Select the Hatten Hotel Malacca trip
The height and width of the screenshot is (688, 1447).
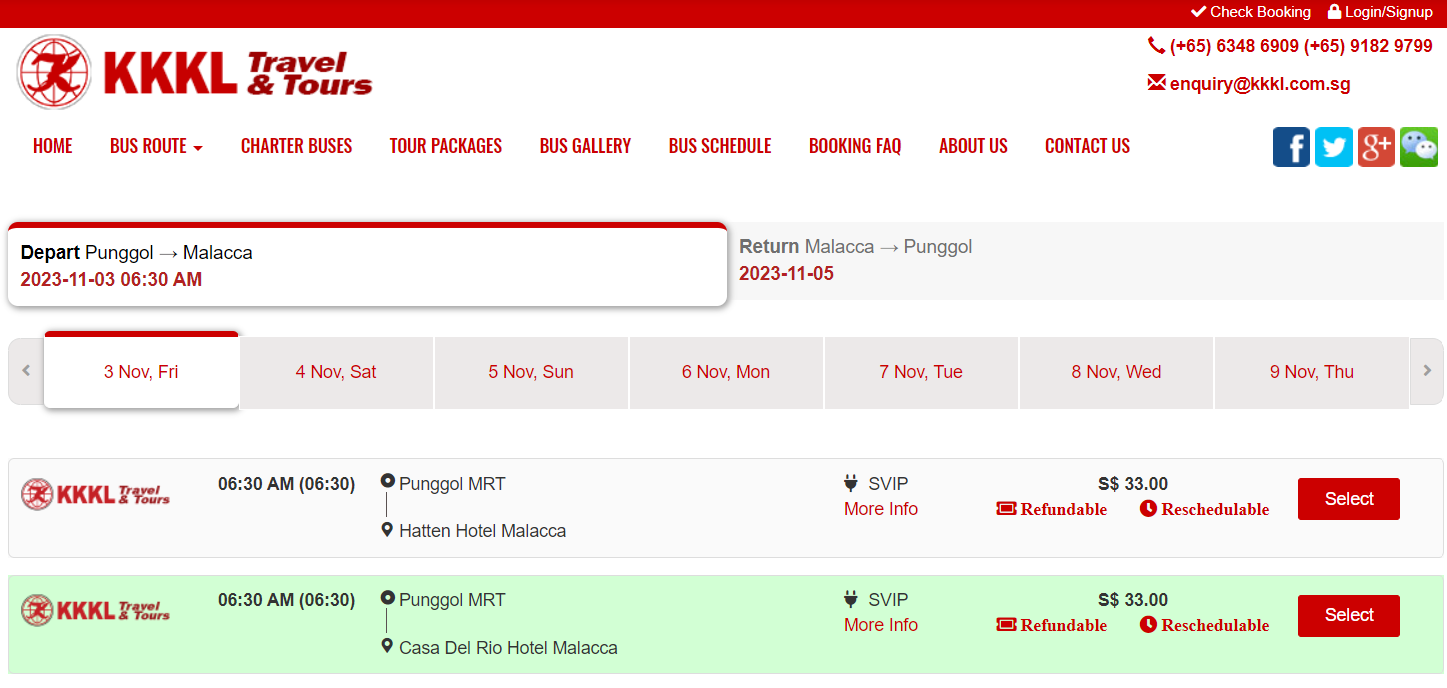pos(1348,499)
